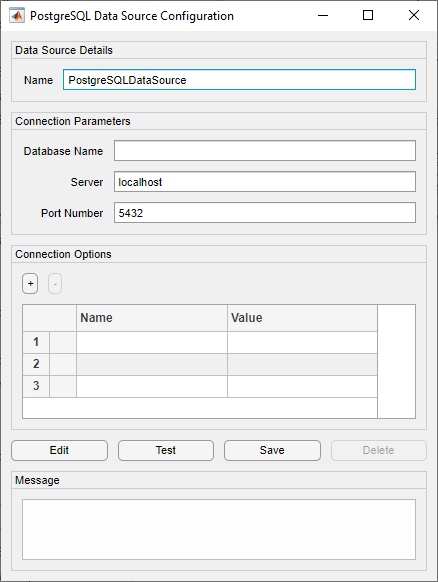Click the Value cell in row 2

pos(302,364)
